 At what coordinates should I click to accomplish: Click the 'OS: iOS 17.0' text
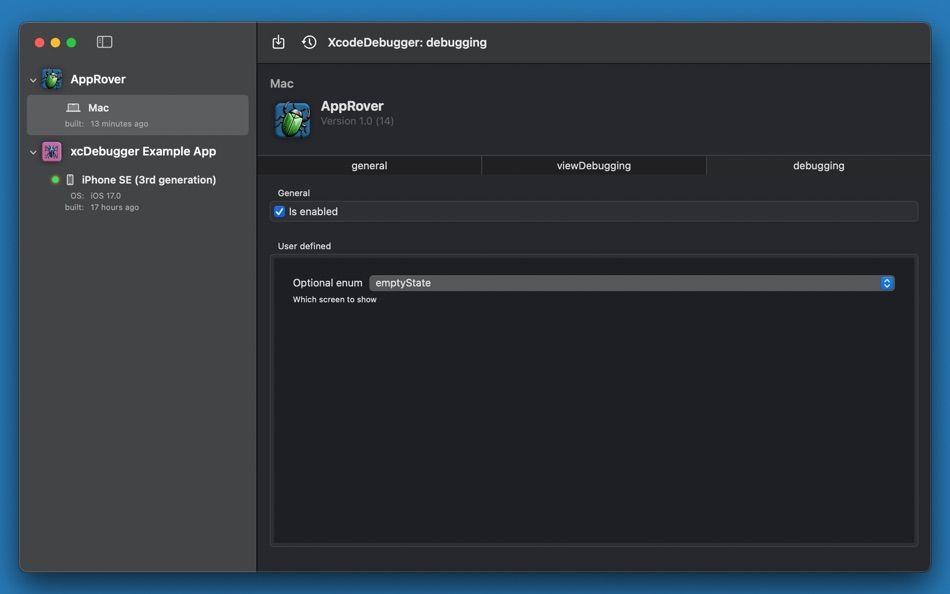point(96,196)
